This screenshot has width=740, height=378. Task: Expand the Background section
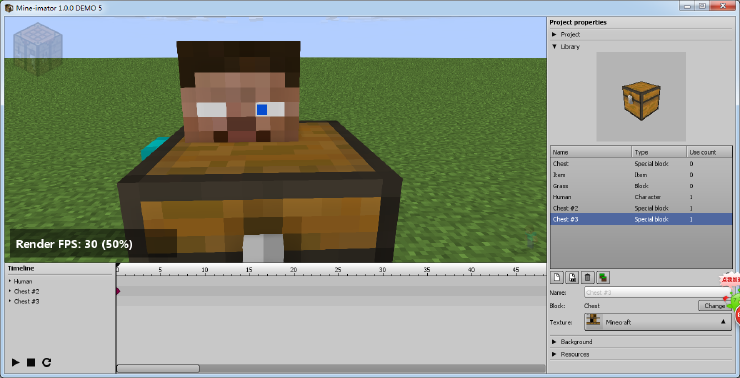tap(555, 342)
